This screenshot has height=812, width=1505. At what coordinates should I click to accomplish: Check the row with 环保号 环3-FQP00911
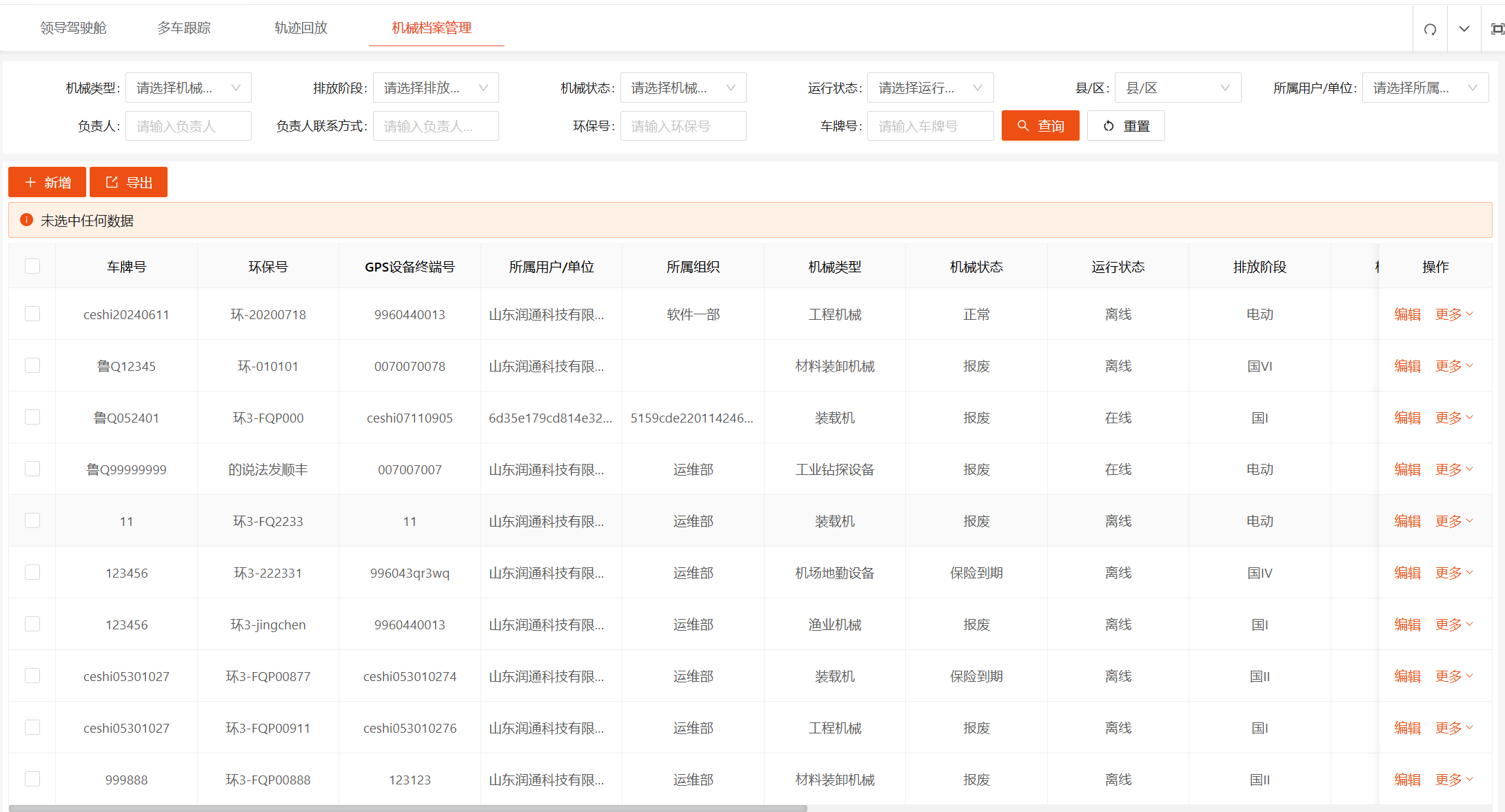[x=32, y=727]
